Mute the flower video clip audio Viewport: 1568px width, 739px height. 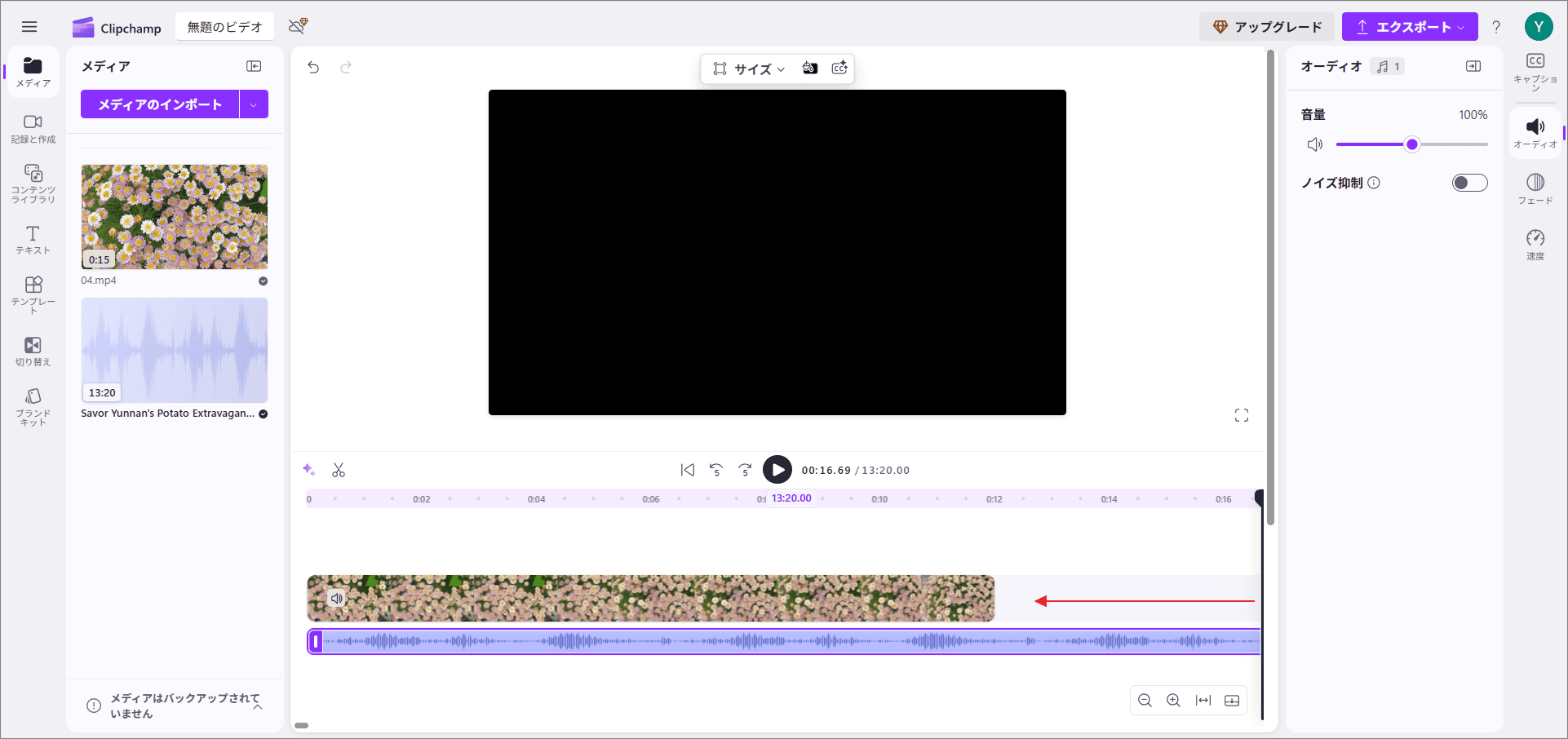click(x=337, y=599)
